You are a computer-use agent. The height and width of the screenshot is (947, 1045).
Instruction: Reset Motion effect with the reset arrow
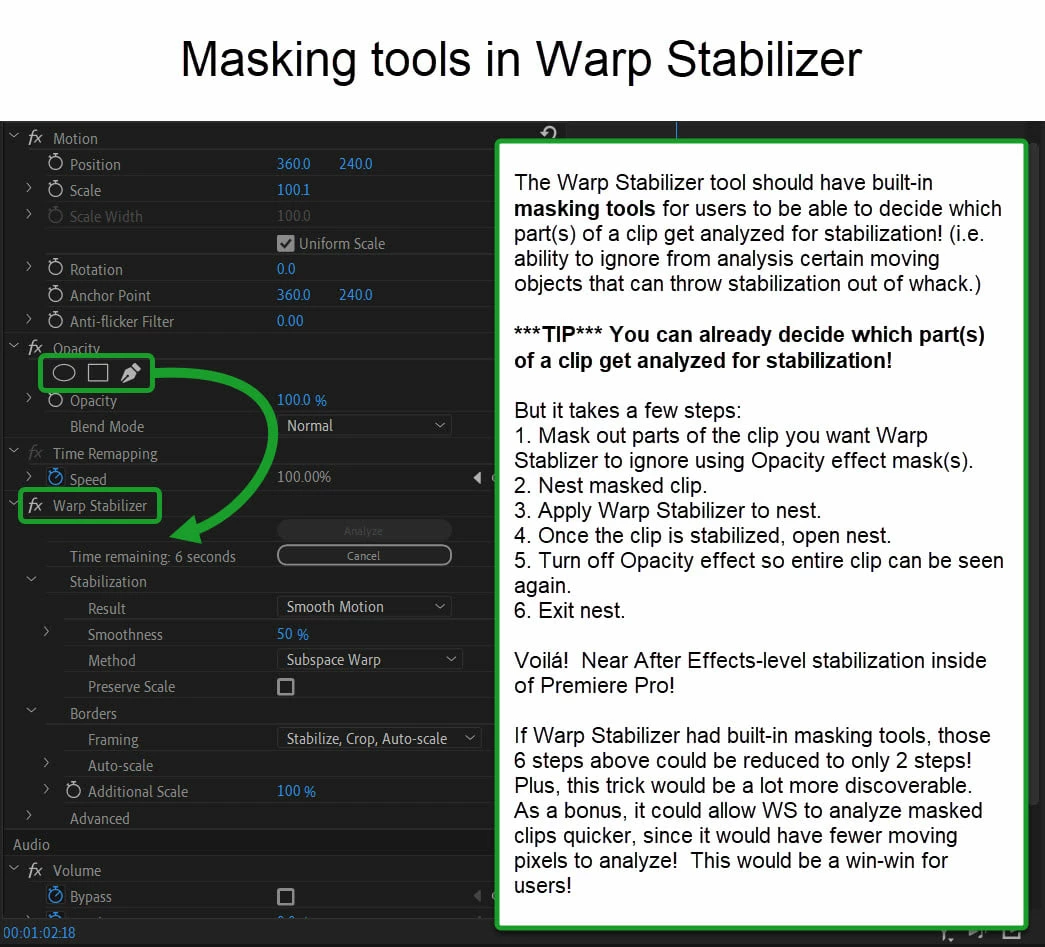point(548,133)
